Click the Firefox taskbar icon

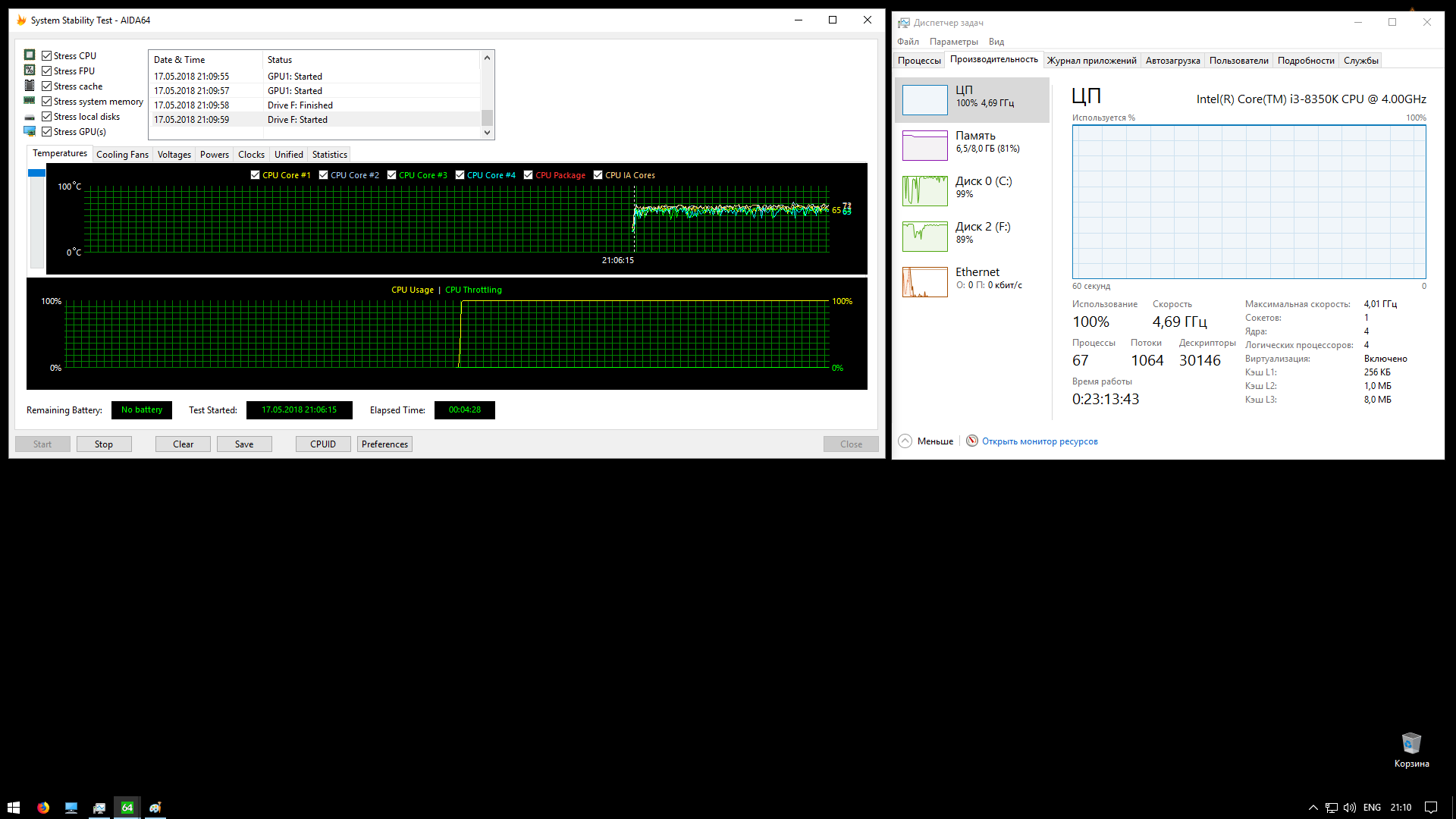coord(43,808)
